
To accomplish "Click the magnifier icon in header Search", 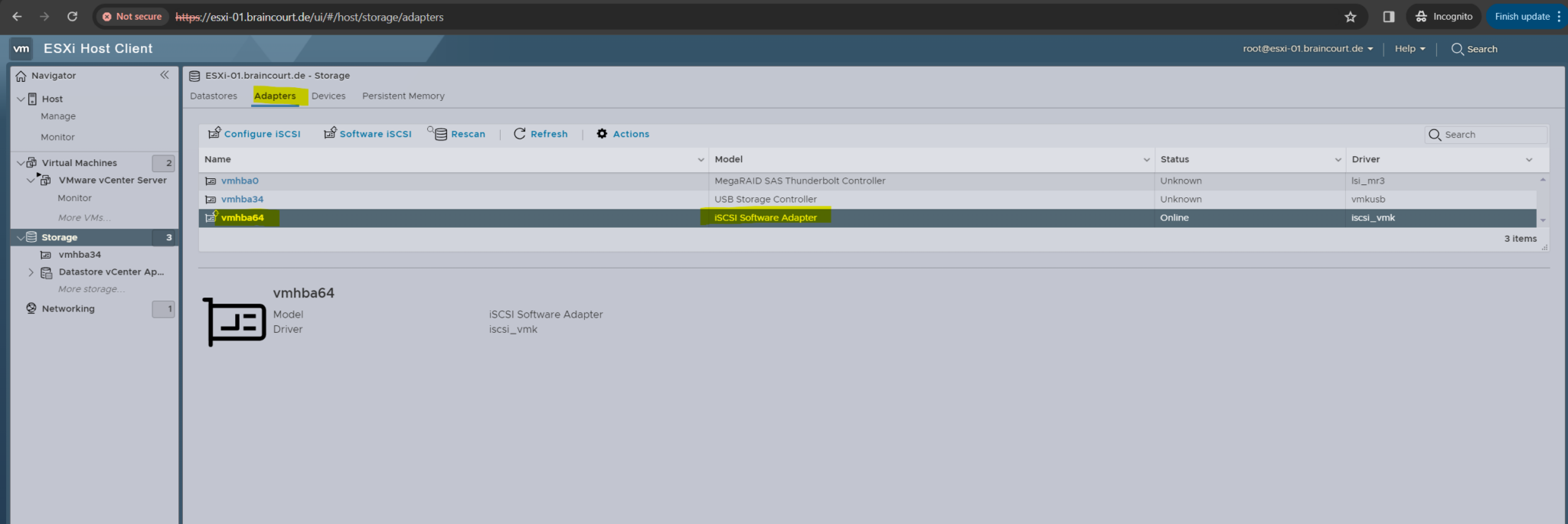I will point(1457,49).
